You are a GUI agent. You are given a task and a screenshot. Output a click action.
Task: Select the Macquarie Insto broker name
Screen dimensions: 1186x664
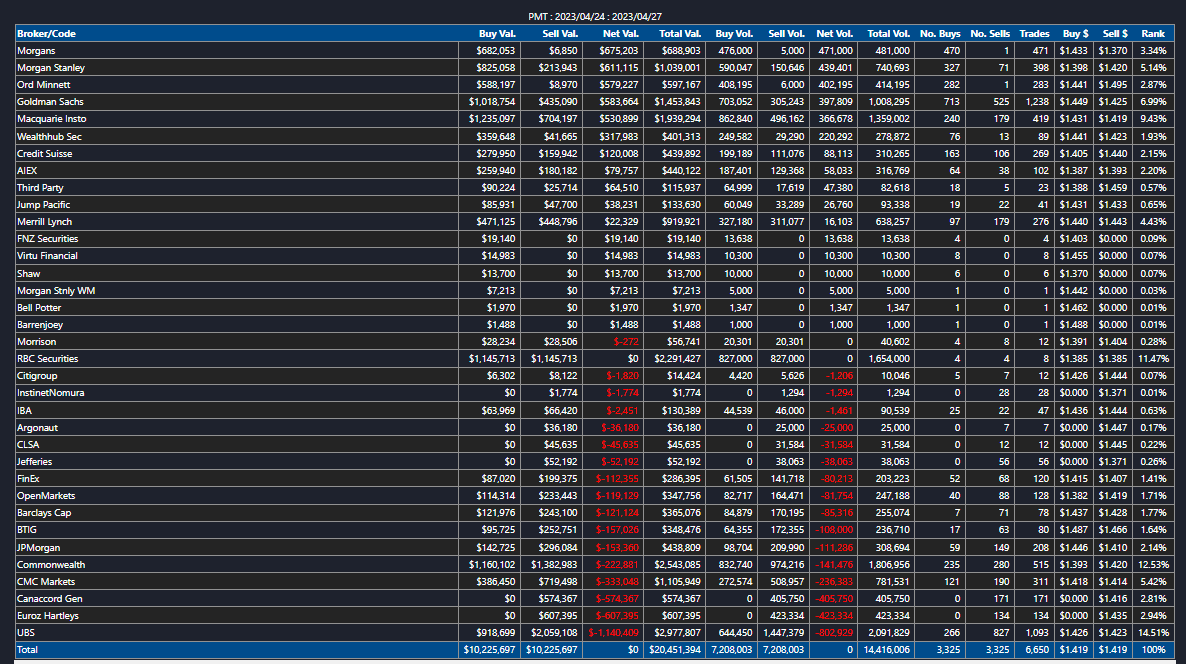[x=51, y=119]
